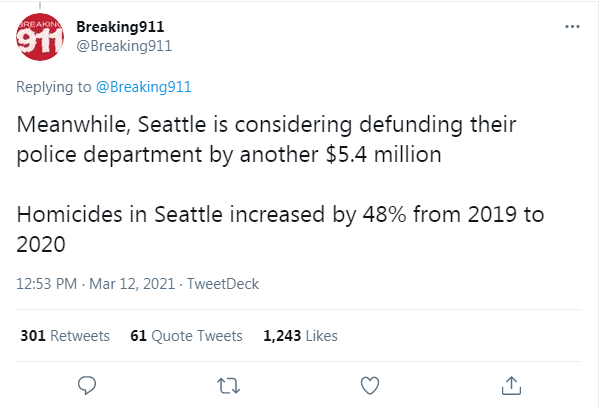The image size is (601, 408).
Task: Show the 1,243 Likes list
Action: coord(300,336)
